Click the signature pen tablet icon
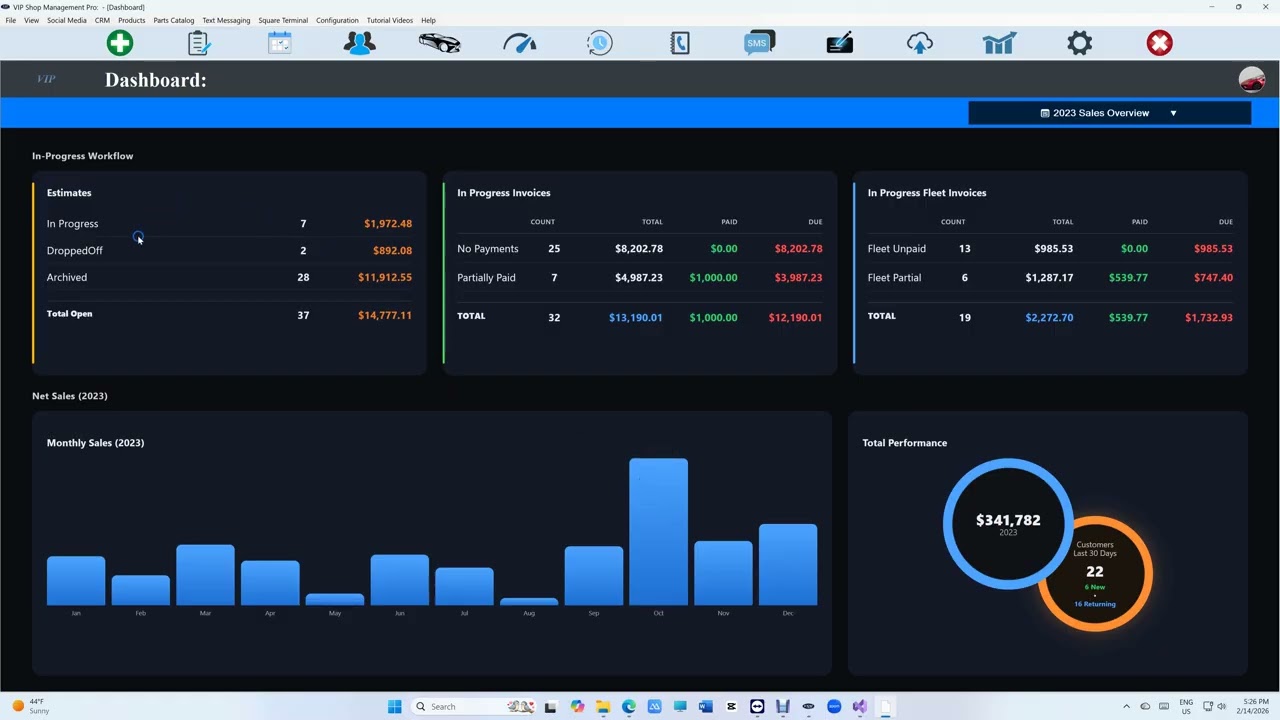The image size is (1280, 720). tap(840, 43)
